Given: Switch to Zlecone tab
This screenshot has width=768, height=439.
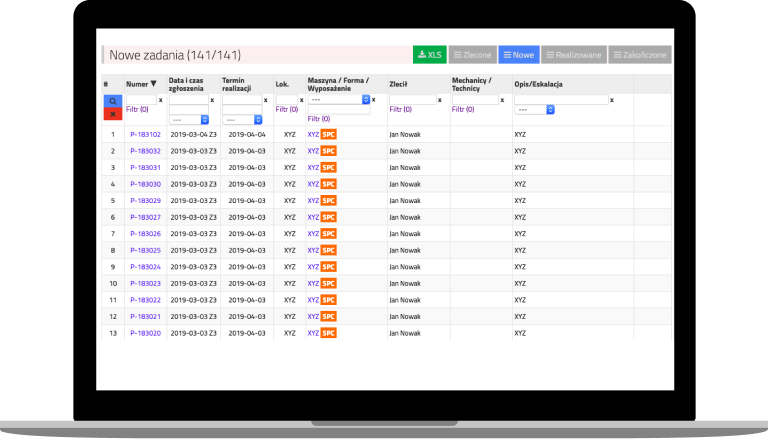Looking at the screenshot, I should coord(473,55).
